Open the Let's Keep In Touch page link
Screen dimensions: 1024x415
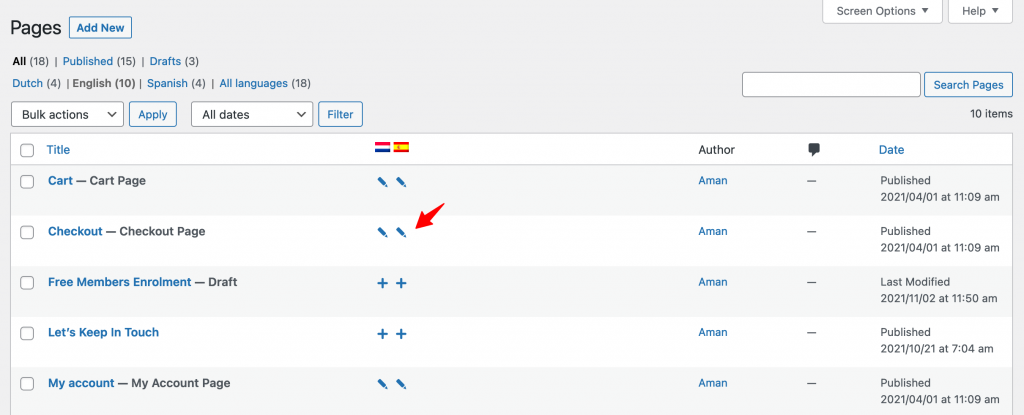point(103,333)
